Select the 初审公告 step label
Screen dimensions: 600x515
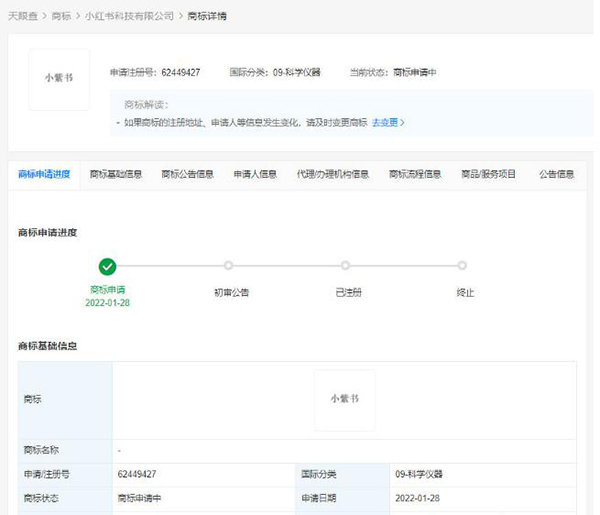point(232,293)
